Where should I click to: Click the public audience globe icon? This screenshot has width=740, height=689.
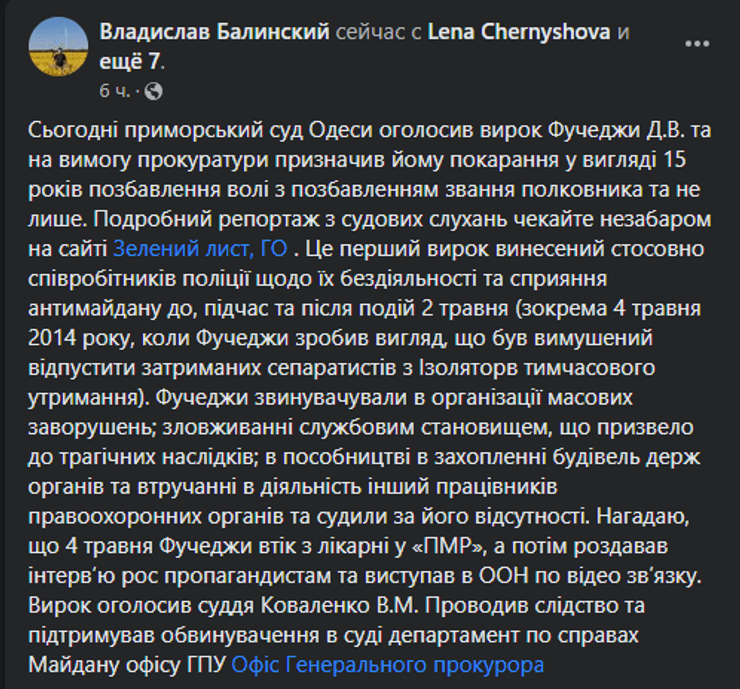tap(153, 91)
